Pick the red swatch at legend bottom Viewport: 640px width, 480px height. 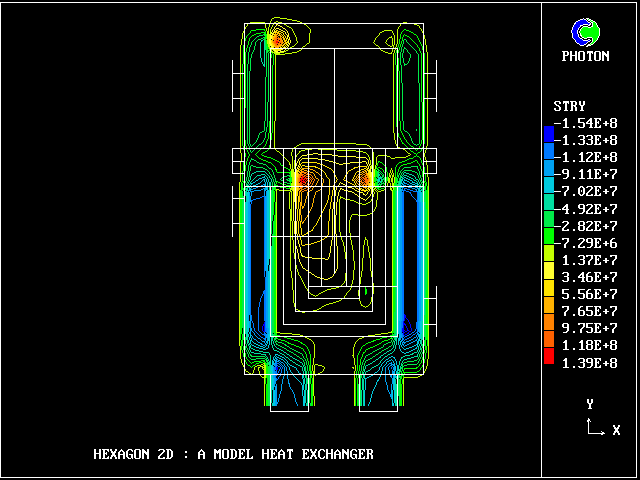click(548, 356)
